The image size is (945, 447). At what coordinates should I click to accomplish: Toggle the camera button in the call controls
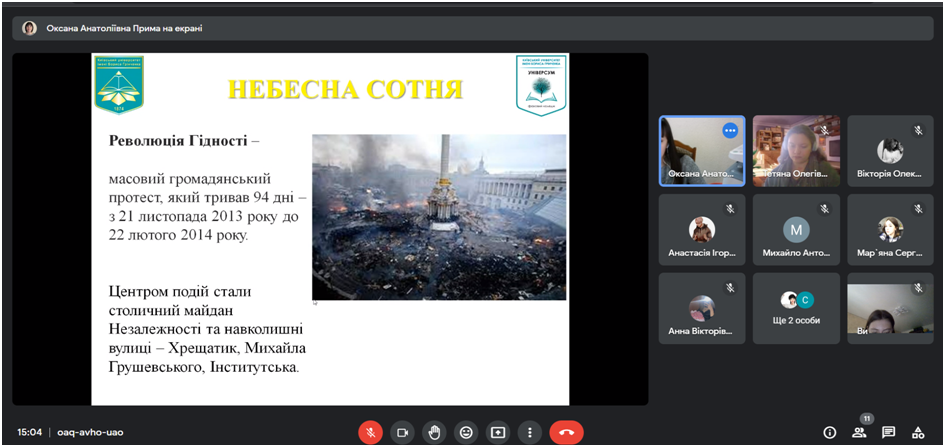pyautogui.click(x=402, y=433)
